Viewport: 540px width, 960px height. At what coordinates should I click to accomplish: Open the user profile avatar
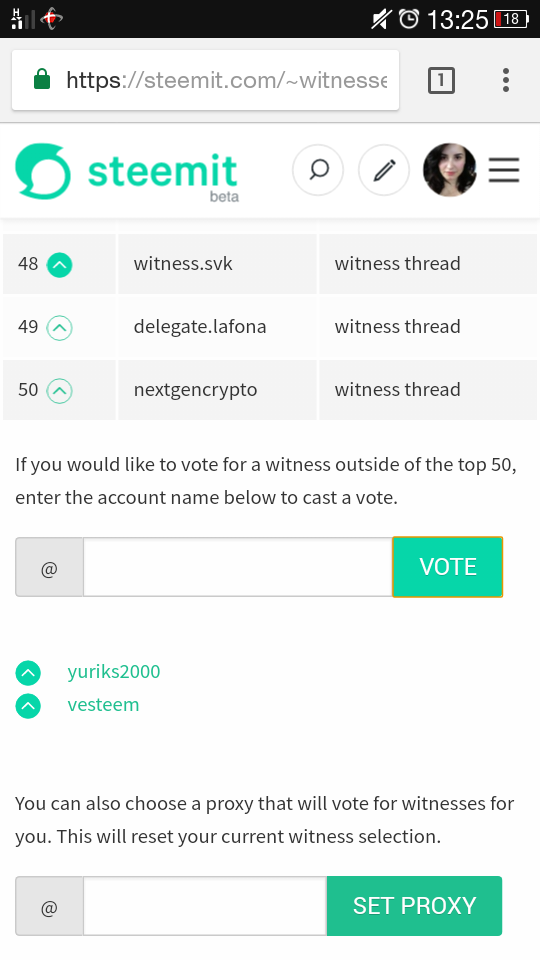(x=449, y=170)
